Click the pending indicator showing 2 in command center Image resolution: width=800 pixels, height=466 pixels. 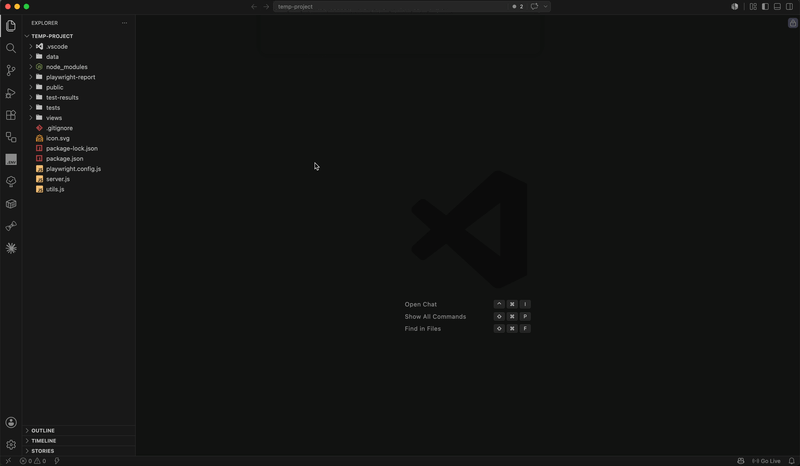coord(518,7)
